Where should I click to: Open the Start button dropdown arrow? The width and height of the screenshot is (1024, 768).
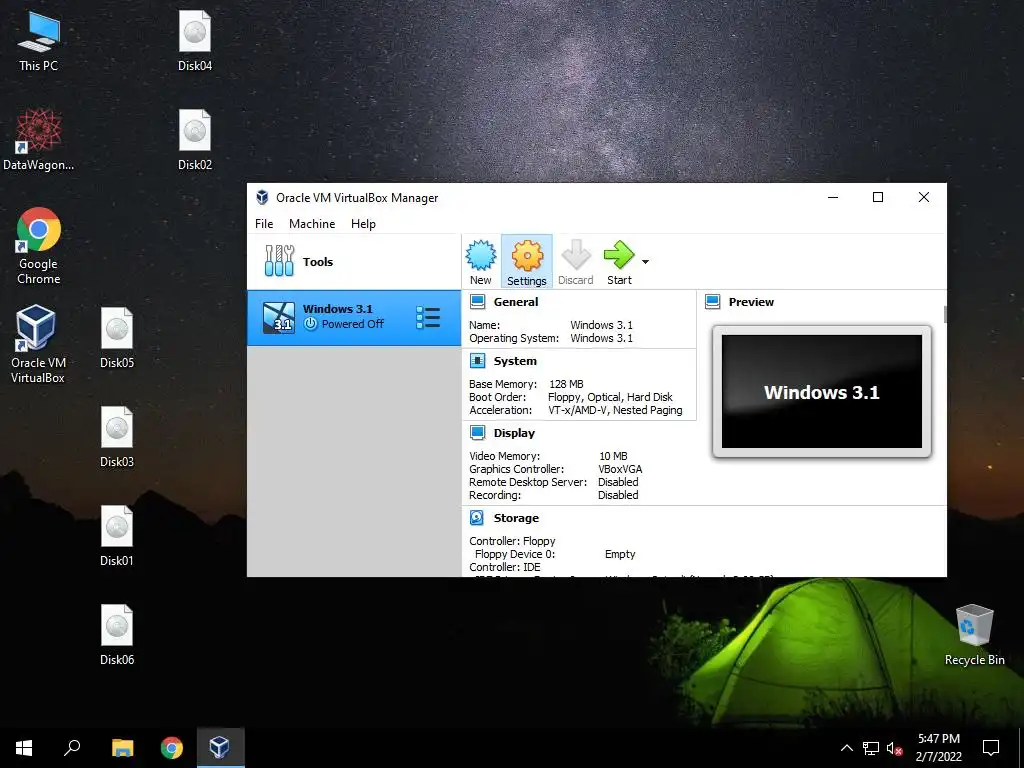(645, 262)
